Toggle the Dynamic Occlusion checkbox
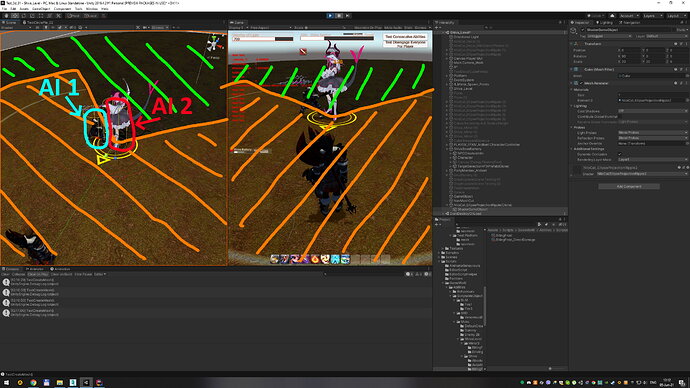The width and height of the screenshot is (690, 388). tap(620, 154)
